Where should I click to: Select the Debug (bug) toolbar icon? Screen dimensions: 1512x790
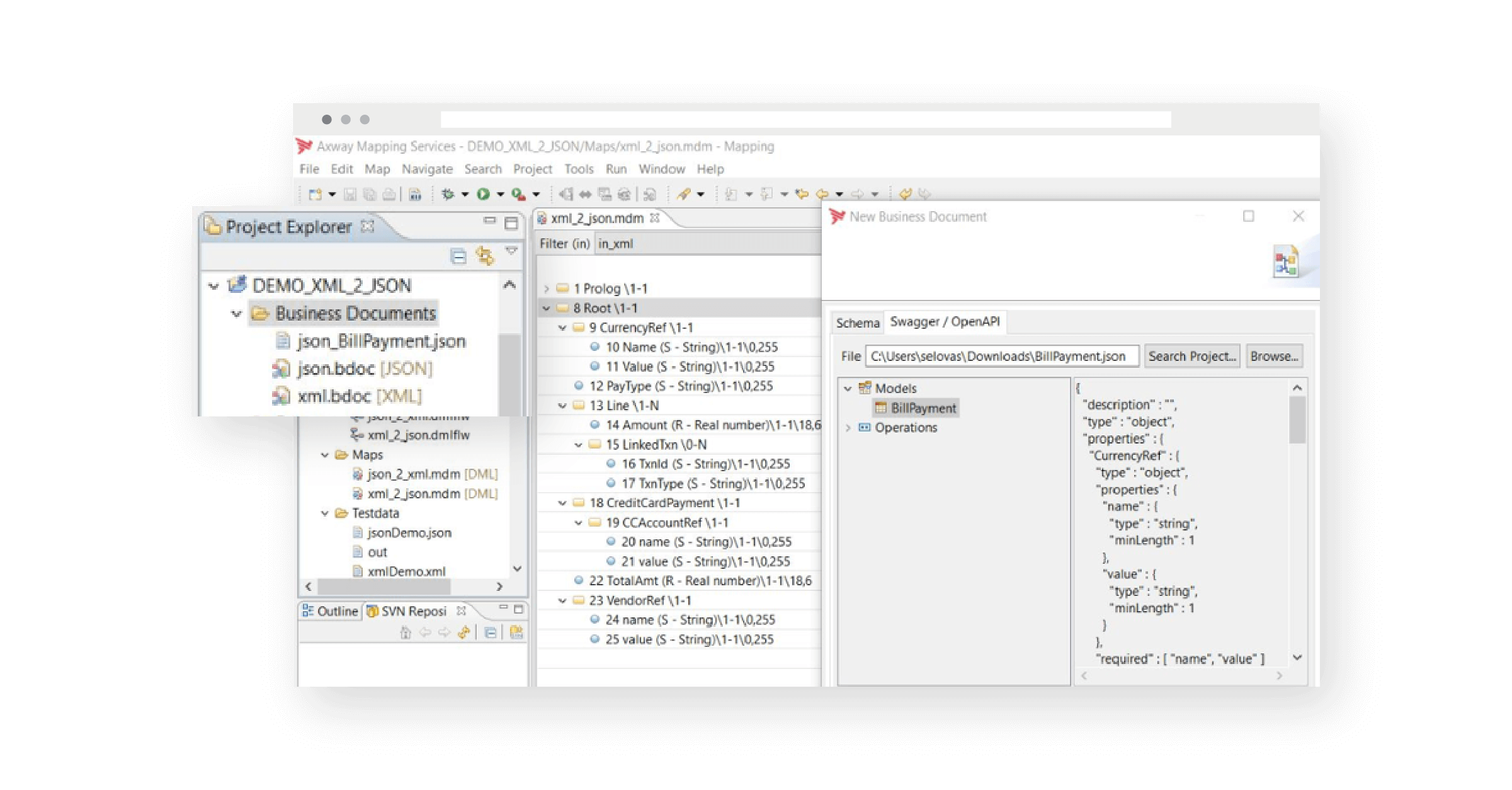coord(448,193)
